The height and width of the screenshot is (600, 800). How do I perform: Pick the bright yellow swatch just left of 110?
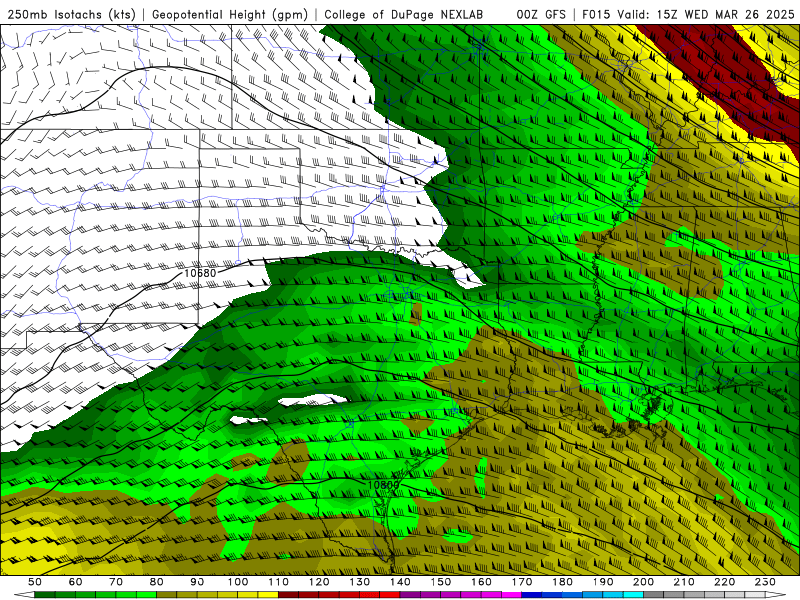[x=268, y=595]
